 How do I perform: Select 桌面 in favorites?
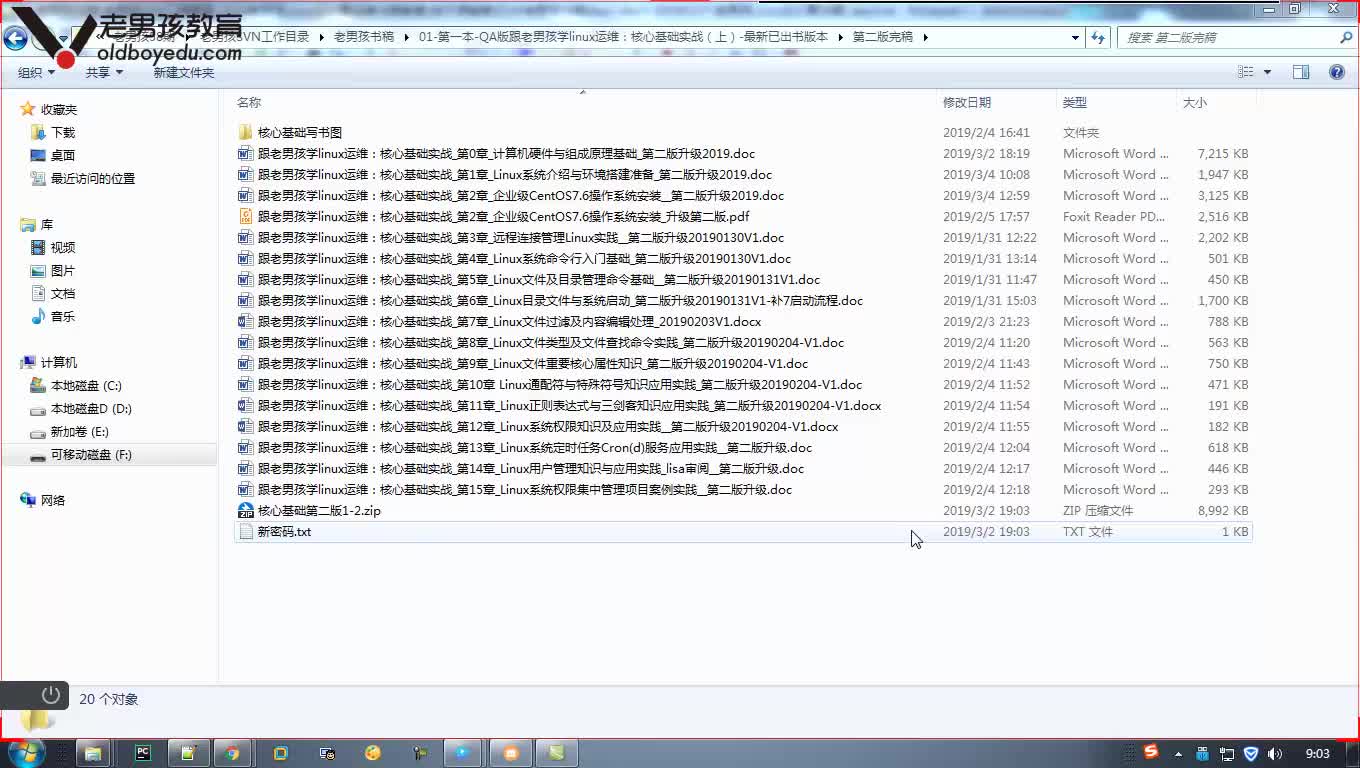tap(63, 155)
